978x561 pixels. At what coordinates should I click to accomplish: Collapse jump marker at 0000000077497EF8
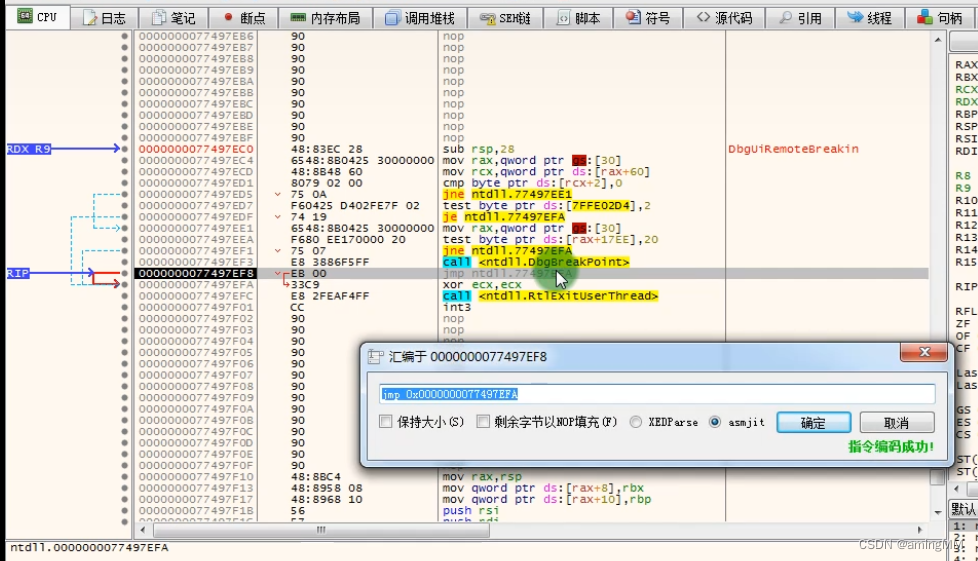[278, 273]
